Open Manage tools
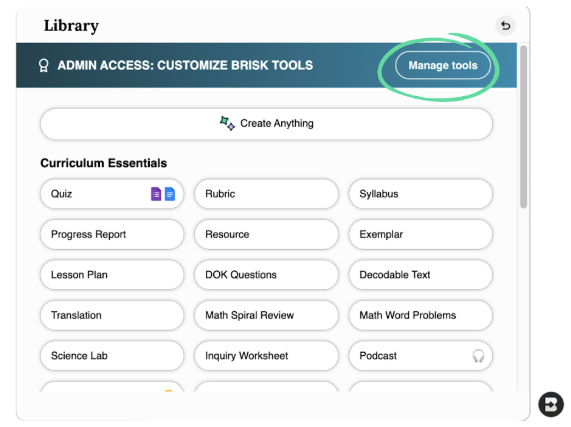The width and height of the screenshot is (571, 427). pyautogui.click(x=443, y=66)
